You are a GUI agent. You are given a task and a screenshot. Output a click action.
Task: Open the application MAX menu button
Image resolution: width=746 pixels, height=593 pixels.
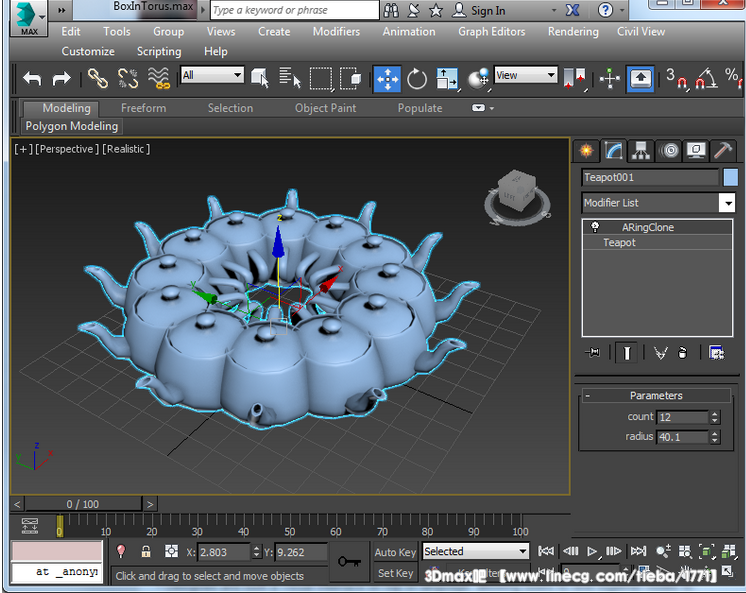click(29, 18)
